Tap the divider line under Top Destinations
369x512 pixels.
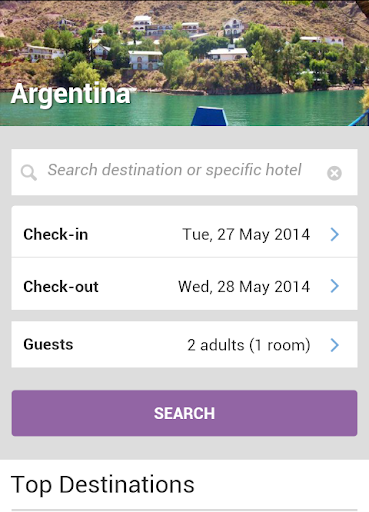(x=184, y=510)
